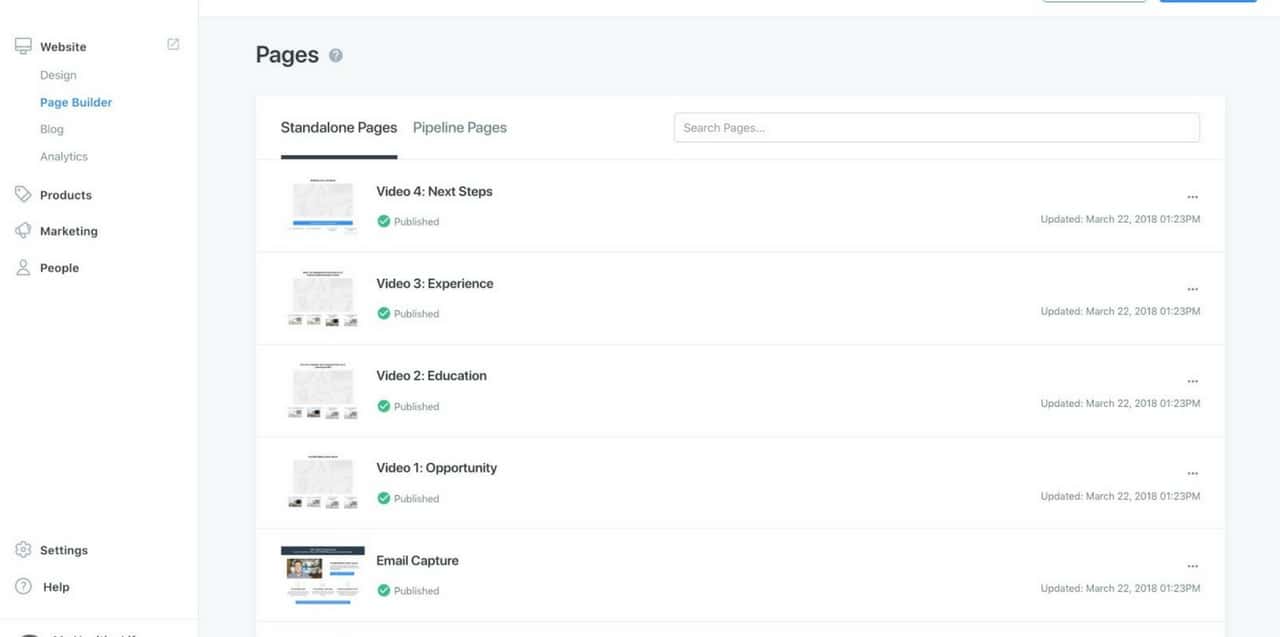Go to Marketing section
This screenshot has width=1280, height=637.
click(69, 231)
